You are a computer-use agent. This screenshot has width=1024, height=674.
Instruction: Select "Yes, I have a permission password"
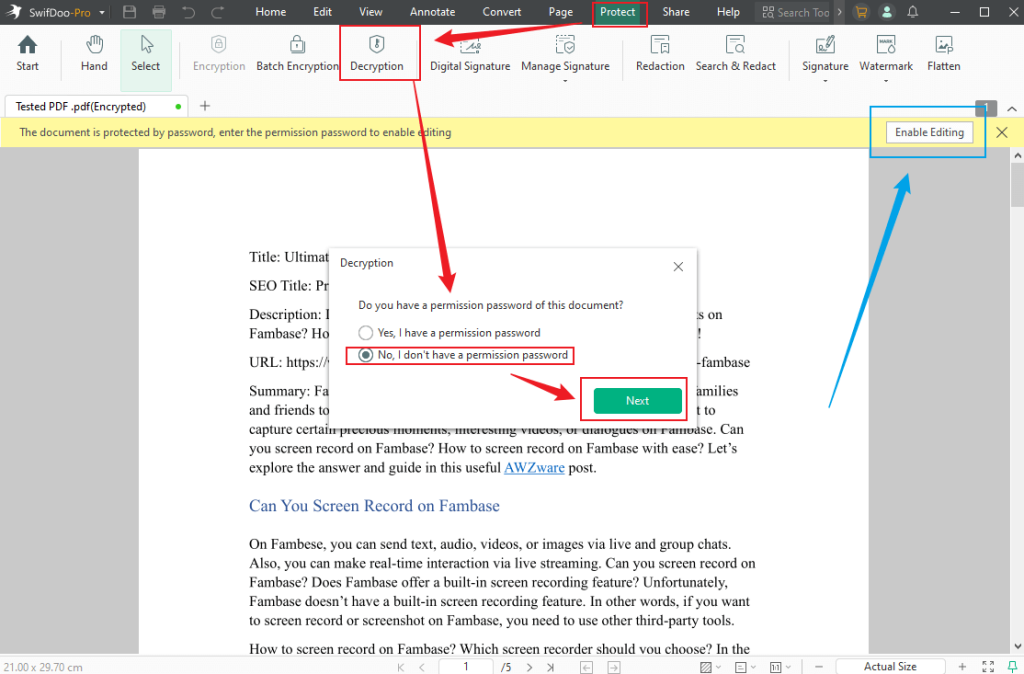pos(366,332)
